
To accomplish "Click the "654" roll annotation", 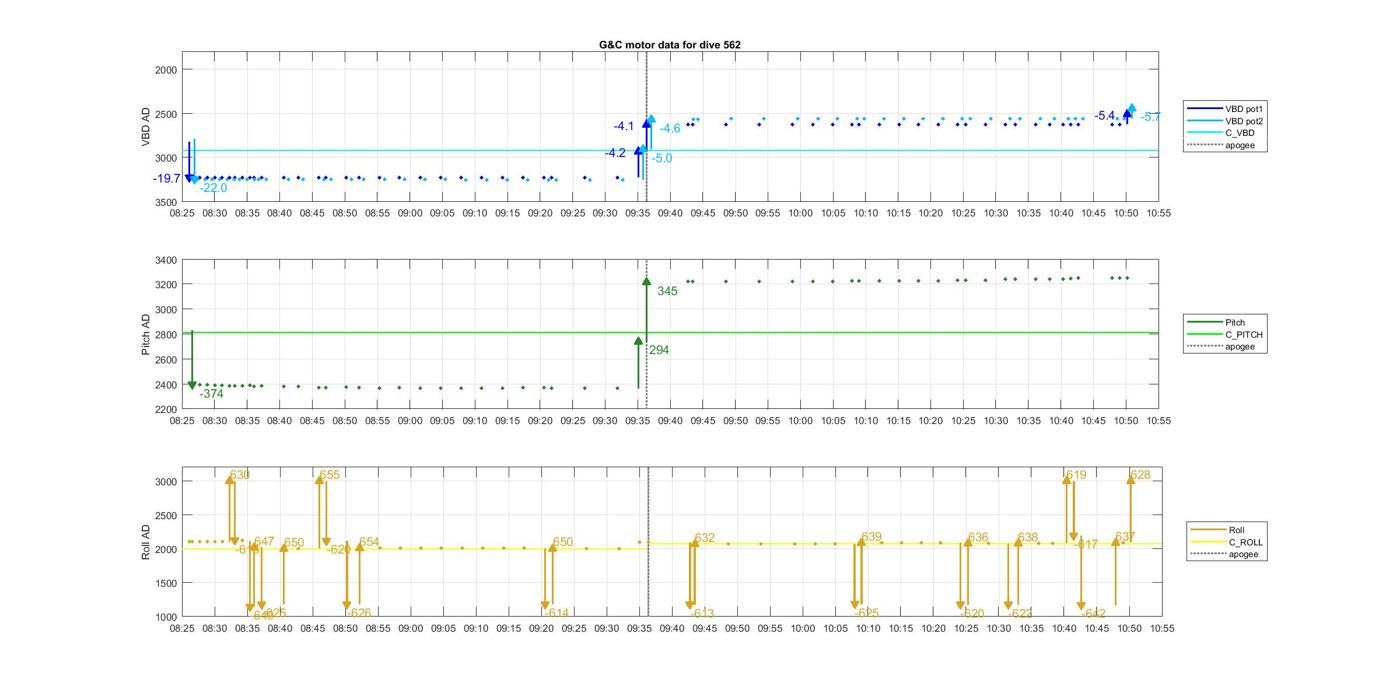I will pos(369,543).
